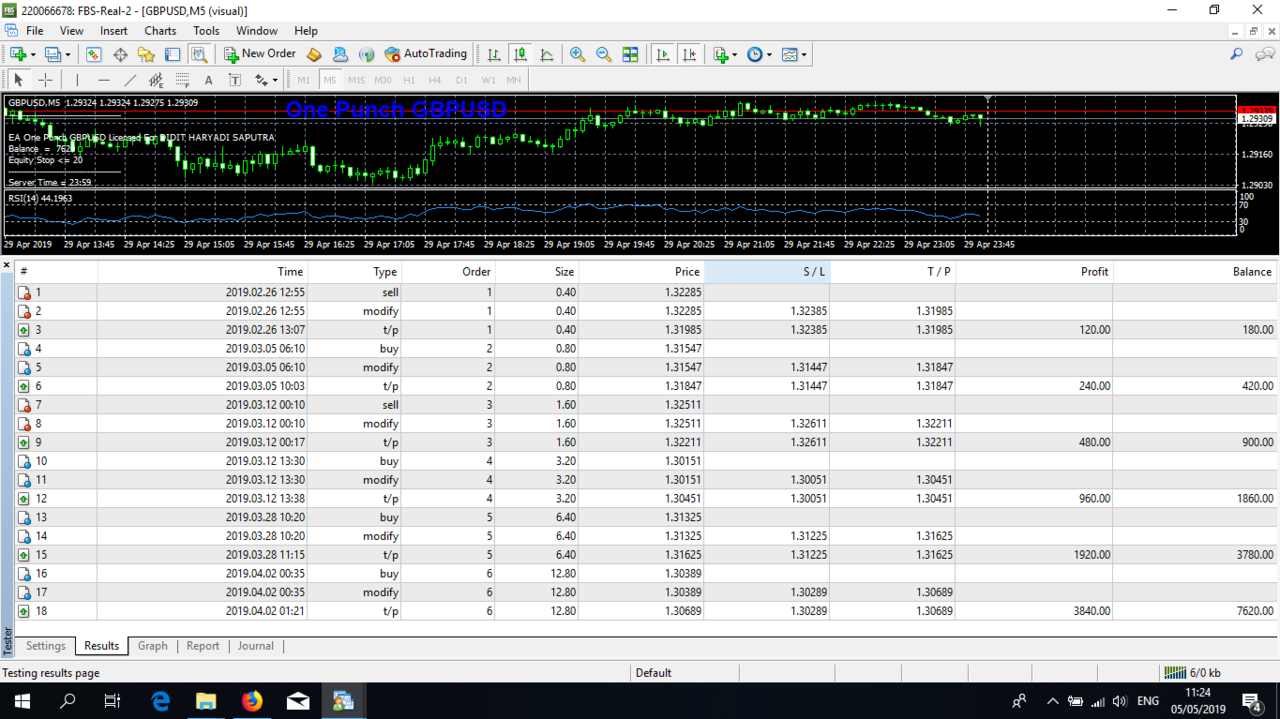This screenshot has width=1280, height=719.
Task: Toggle the Strategy Tester panel
Action: tap(199, 54)
